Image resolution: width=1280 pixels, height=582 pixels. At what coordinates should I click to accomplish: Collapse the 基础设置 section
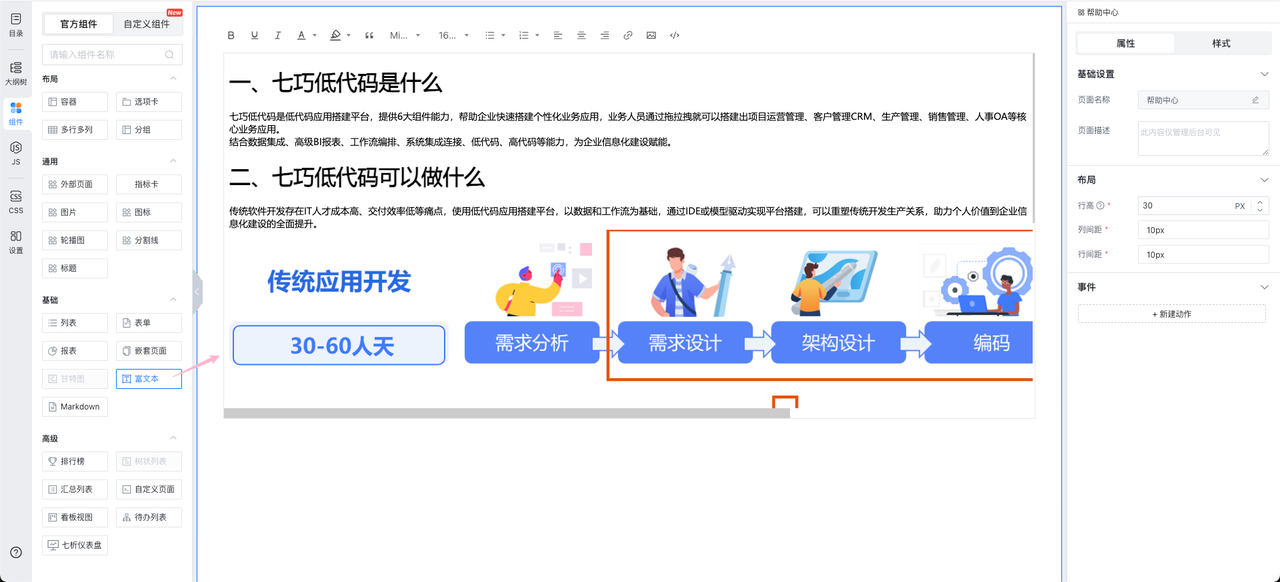(1264, 74)
